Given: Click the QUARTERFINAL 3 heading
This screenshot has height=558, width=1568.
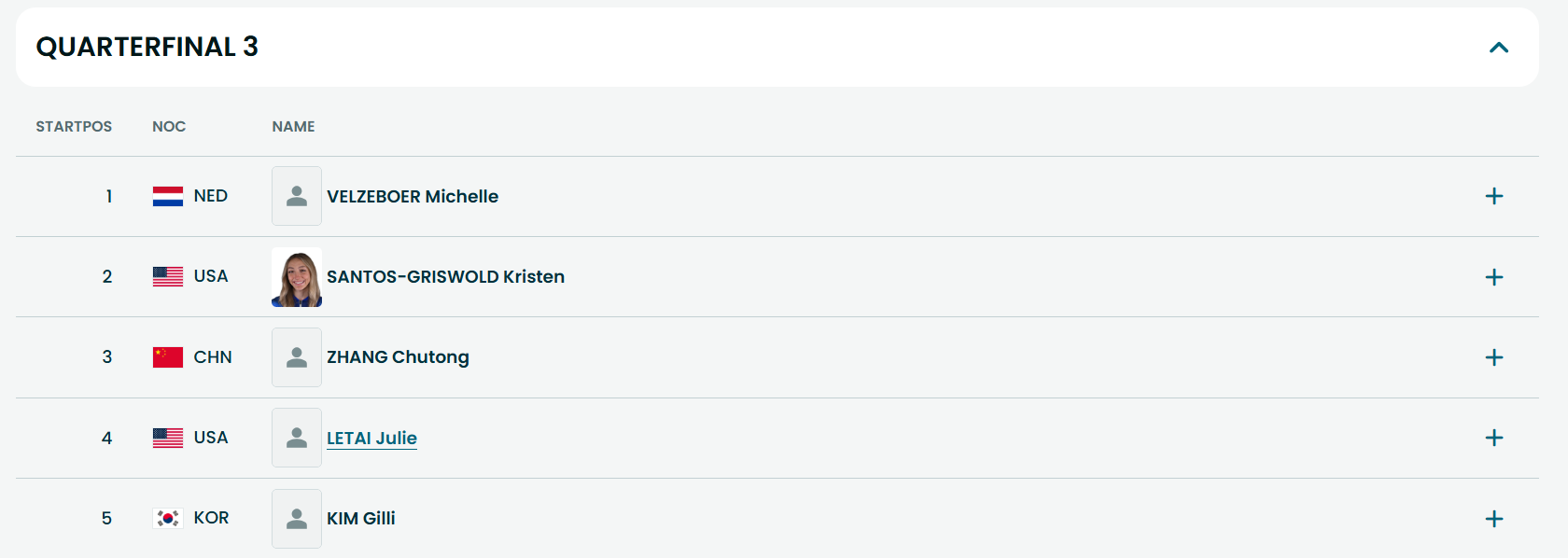Looking at the screenshot, I should 147,47.
